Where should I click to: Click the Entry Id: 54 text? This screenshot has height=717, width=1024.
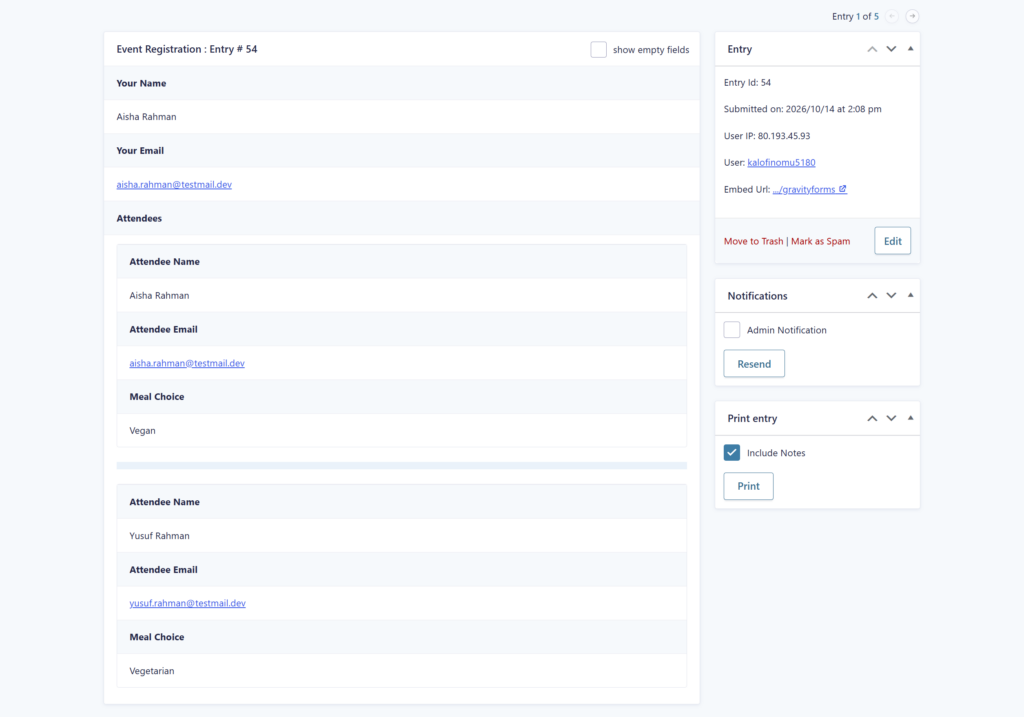tap(747, 83)
